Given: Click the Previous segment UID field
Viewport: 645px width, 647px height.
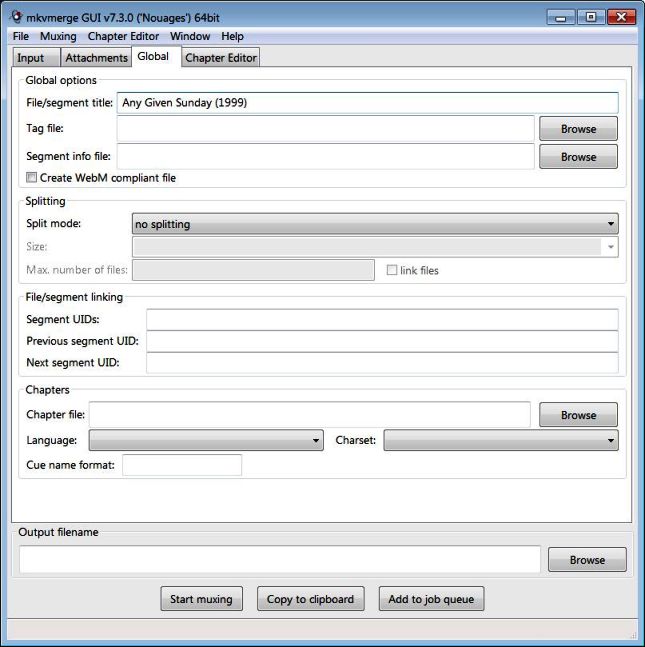Looking at the screenshot, I should pos(382,341).
